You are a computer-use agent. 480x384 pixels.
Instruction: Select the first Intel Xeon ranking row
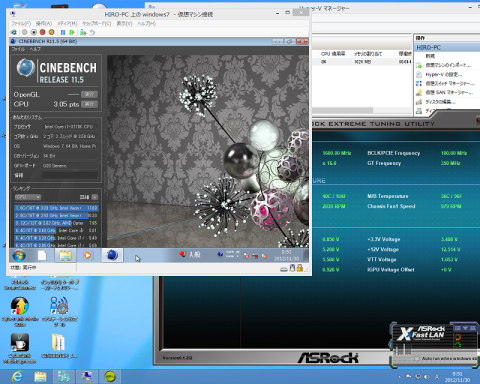(x=56, y=208)
